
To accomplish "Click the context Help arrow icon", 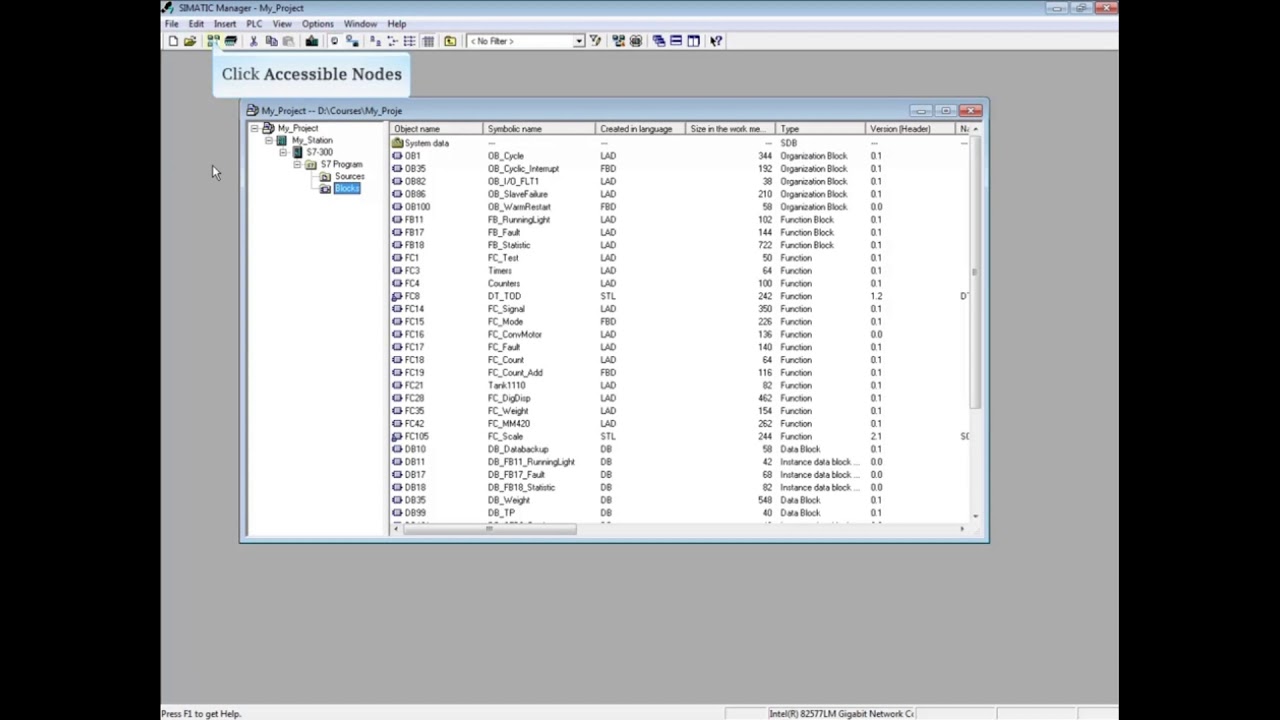I will point(716,41).
